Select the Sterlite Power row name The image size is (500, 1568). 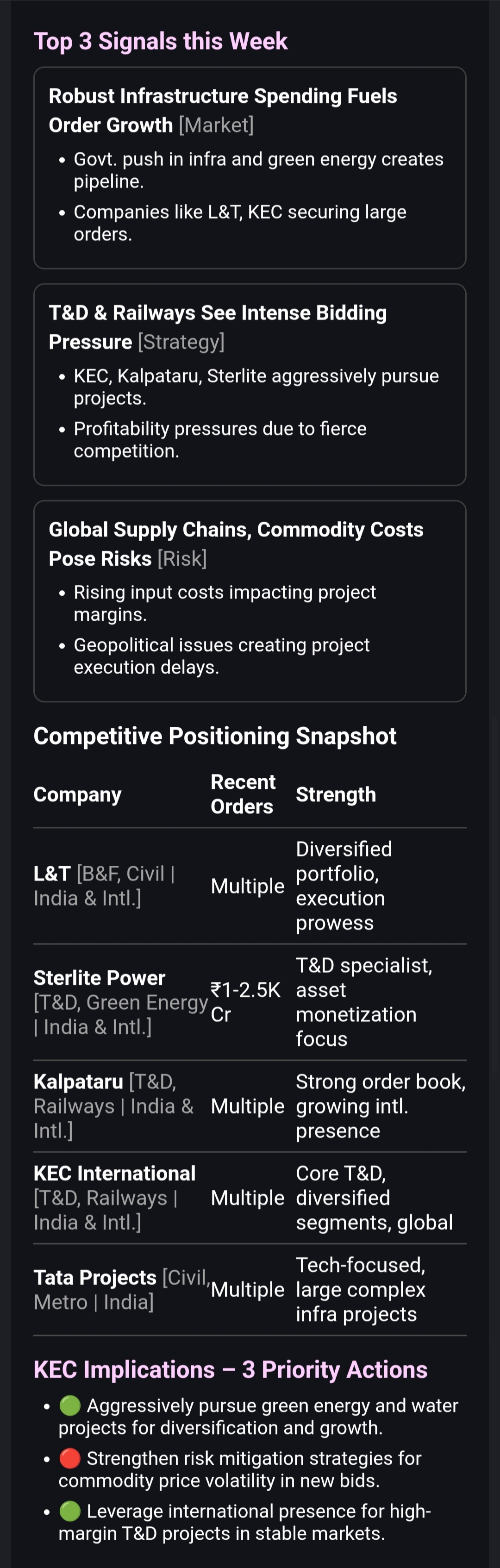click(99, 978)
